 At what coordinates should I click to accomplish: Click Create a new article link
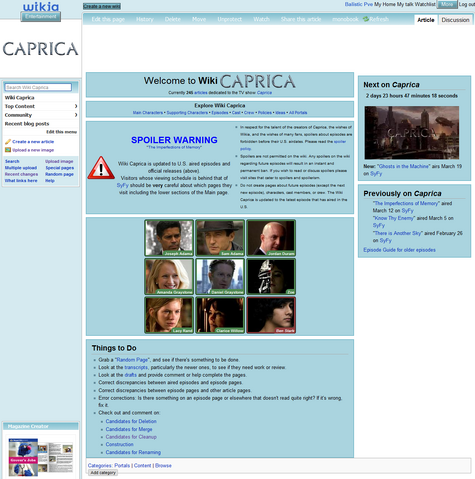(x=33, y=142)
